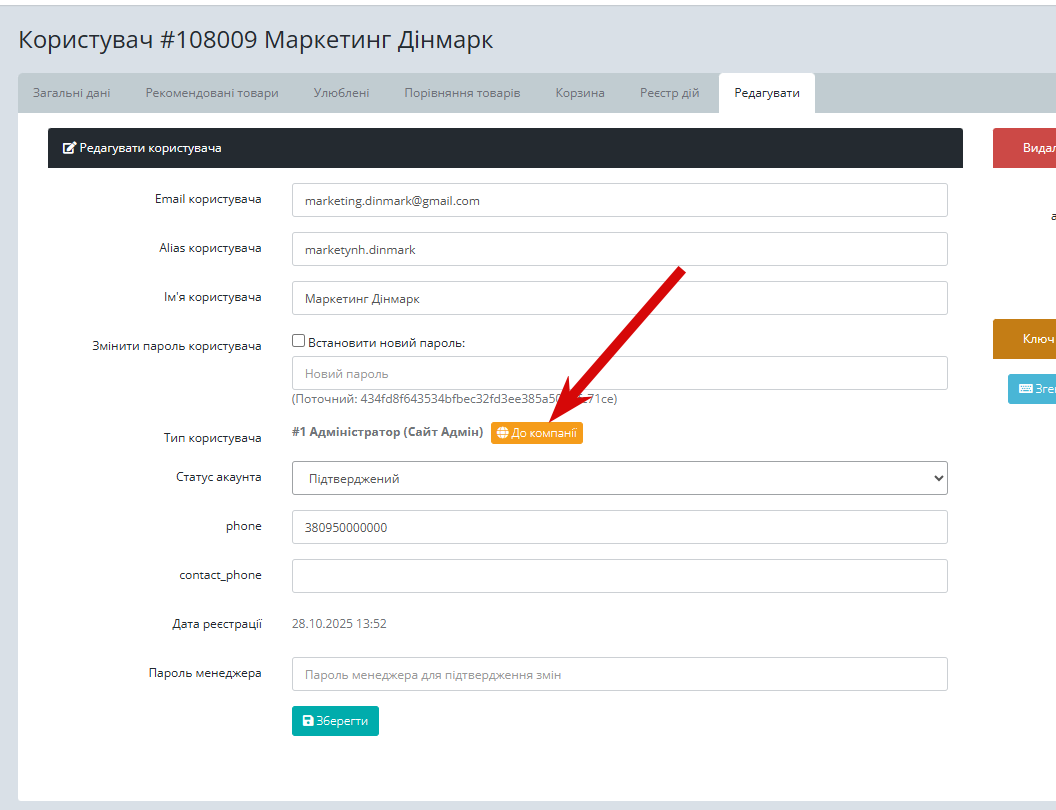
Task: Click the orange Ключ button
Action: (1024, 339)
